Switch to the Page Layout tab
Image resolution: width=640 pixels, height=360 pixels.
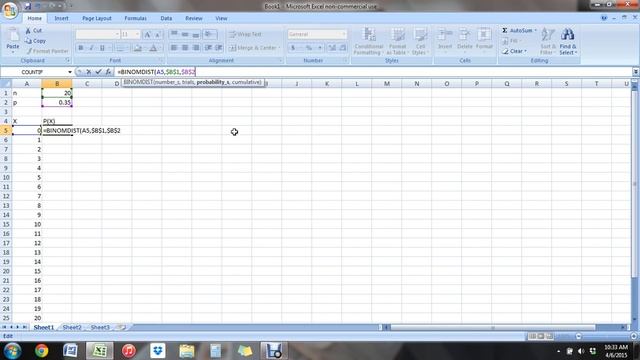[x=97, y=18]
